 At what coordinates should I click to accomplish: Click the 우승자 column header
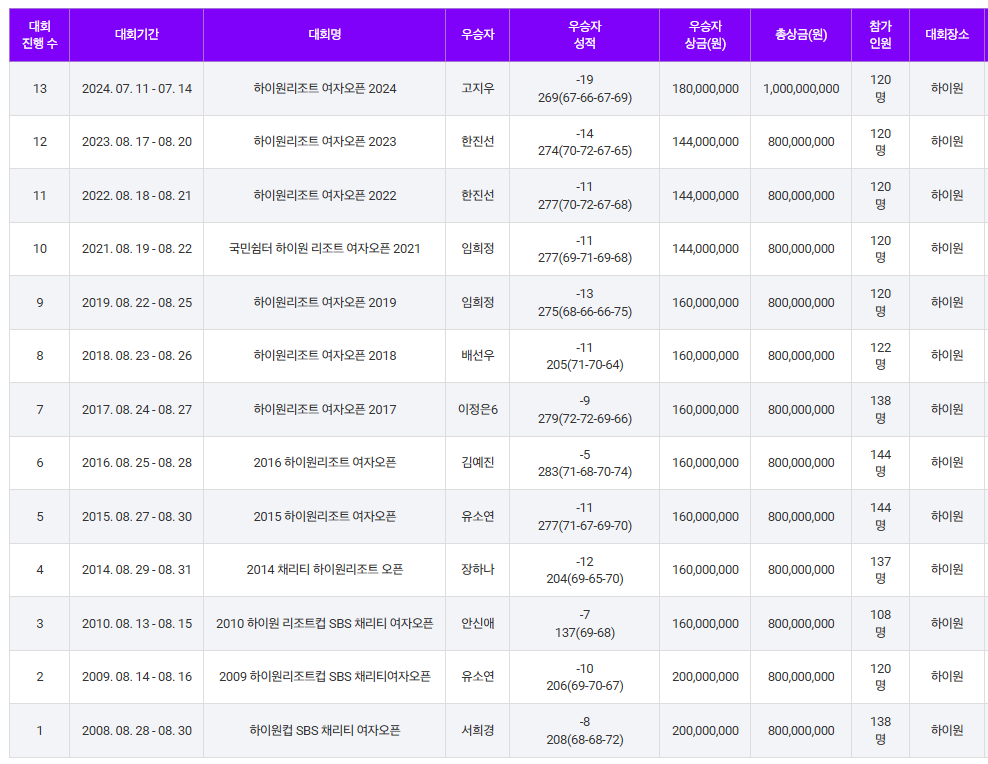coord(478,35)
